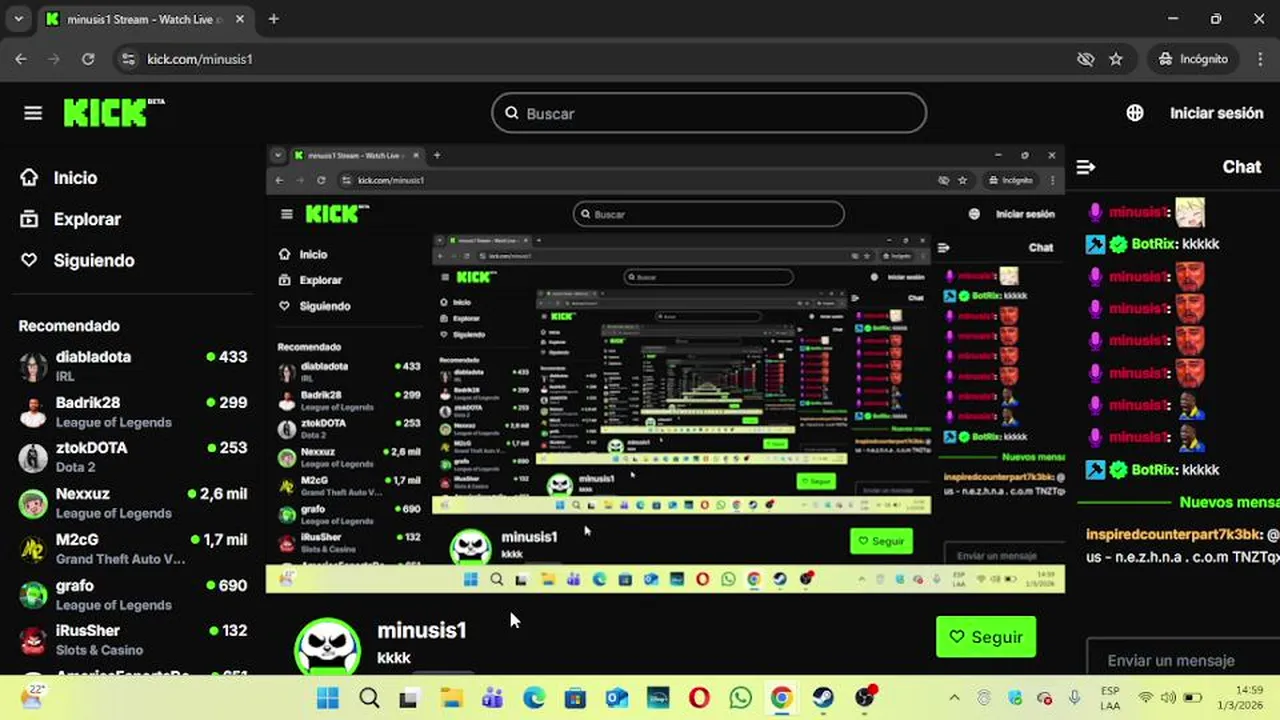Click the large KICK beta logo
Viewport: 1280px width, 720px height.
click(113, 112)
